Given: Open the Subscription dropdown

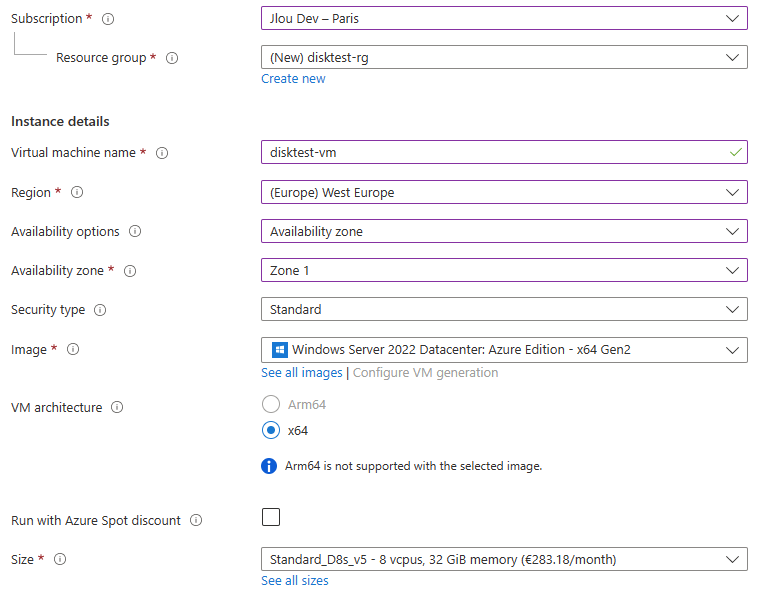Looking at the screenshot, I should pos(504,18).
